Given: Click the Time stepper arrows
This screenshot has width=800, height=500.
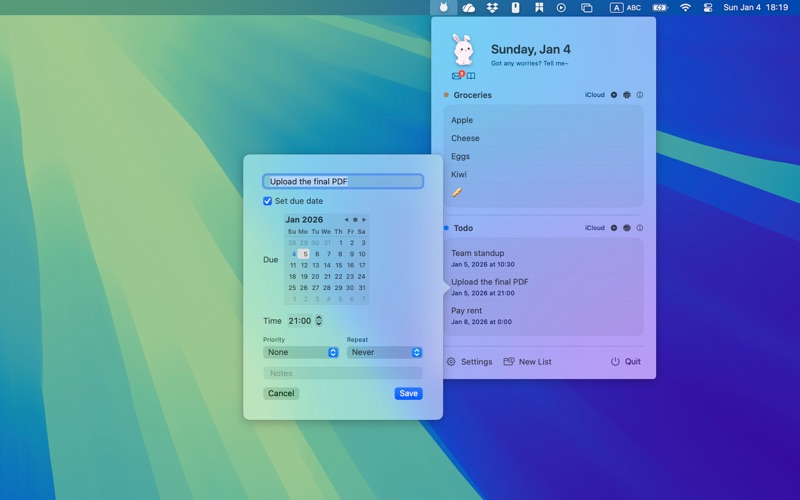Looking at the screenshot, I should click(319, 321).
